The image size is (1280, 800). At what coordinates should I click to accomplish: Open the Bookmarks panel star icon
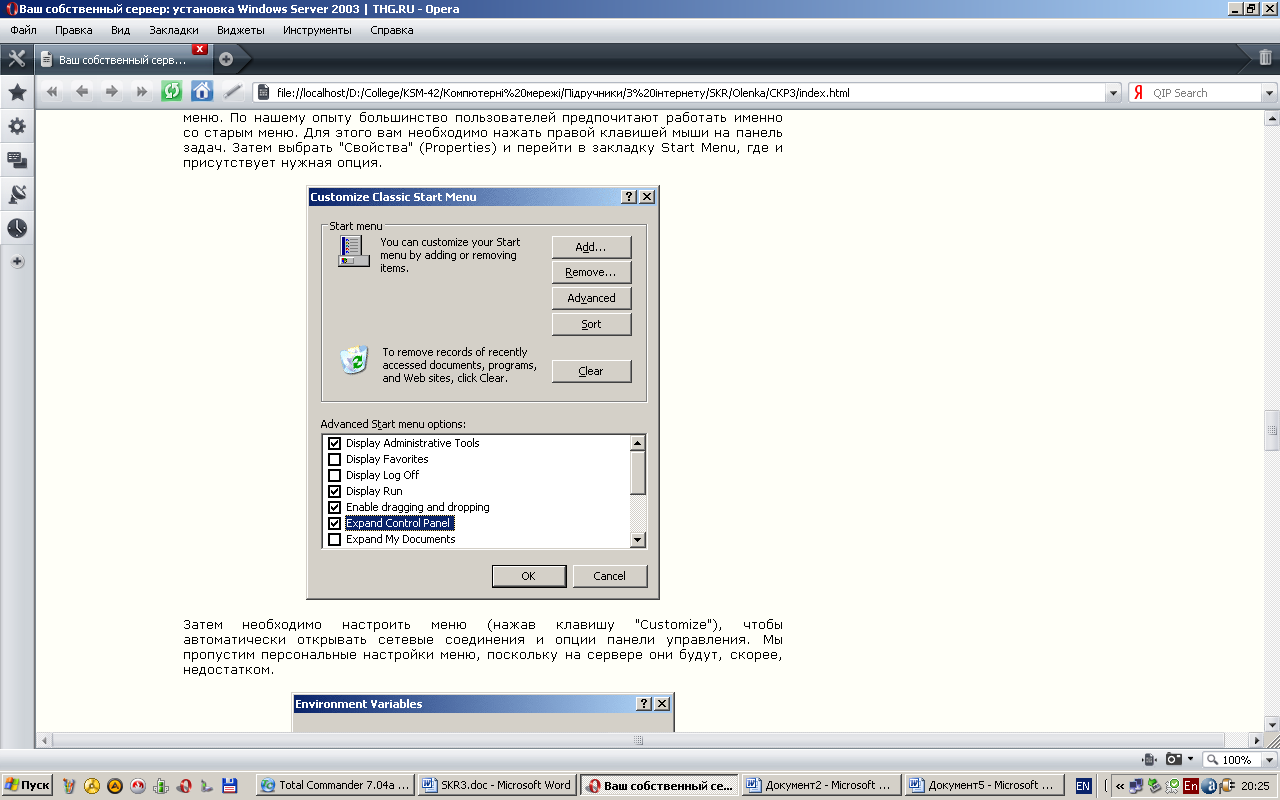pos(17,92)
